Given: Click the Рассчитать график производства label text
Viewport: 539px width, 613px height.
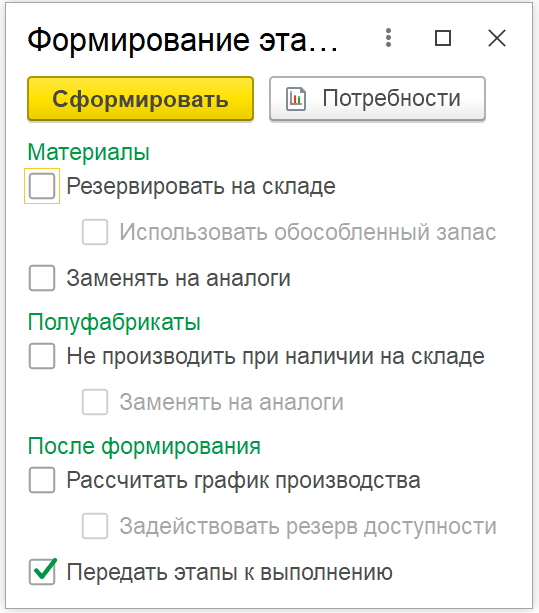Looking at the screenshot, I should tap(243, 480).
